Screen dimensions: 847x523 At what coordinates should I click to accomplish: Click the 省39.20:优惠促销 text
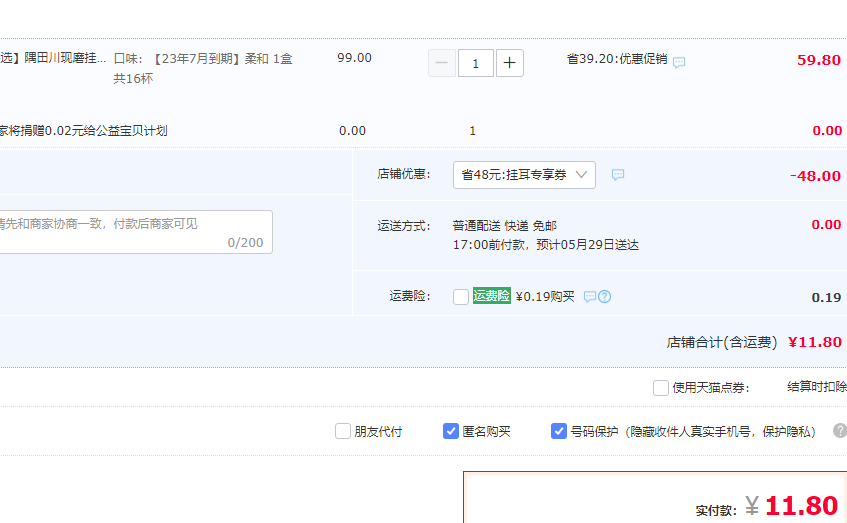pyautogui.click(x=617, y=59)
